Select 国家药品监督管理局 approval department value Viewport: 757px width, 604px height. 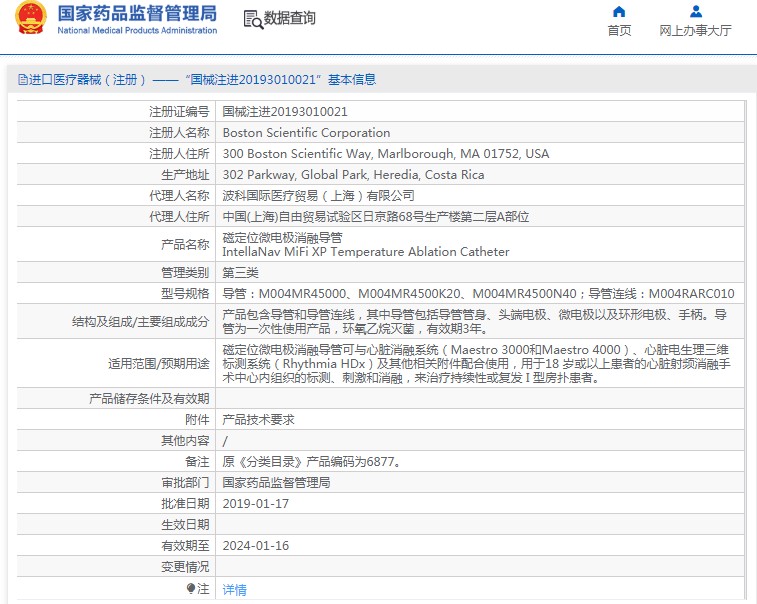(x=276, y=483)
